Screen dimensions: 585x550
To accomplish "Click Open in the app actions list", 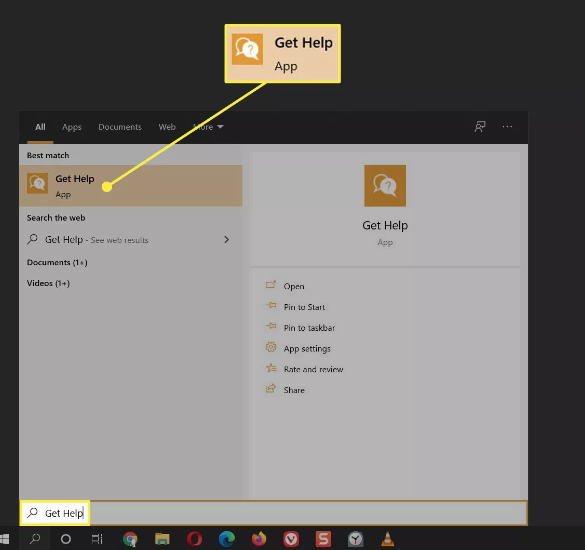I will tap(294, 286).
